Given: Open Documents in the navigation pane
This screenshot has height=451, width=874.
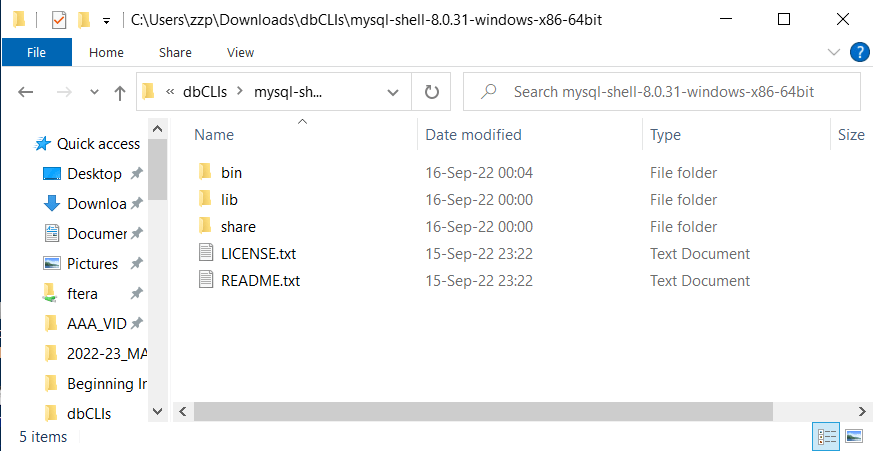Looking at the screenshot, I should click(96, 234).
